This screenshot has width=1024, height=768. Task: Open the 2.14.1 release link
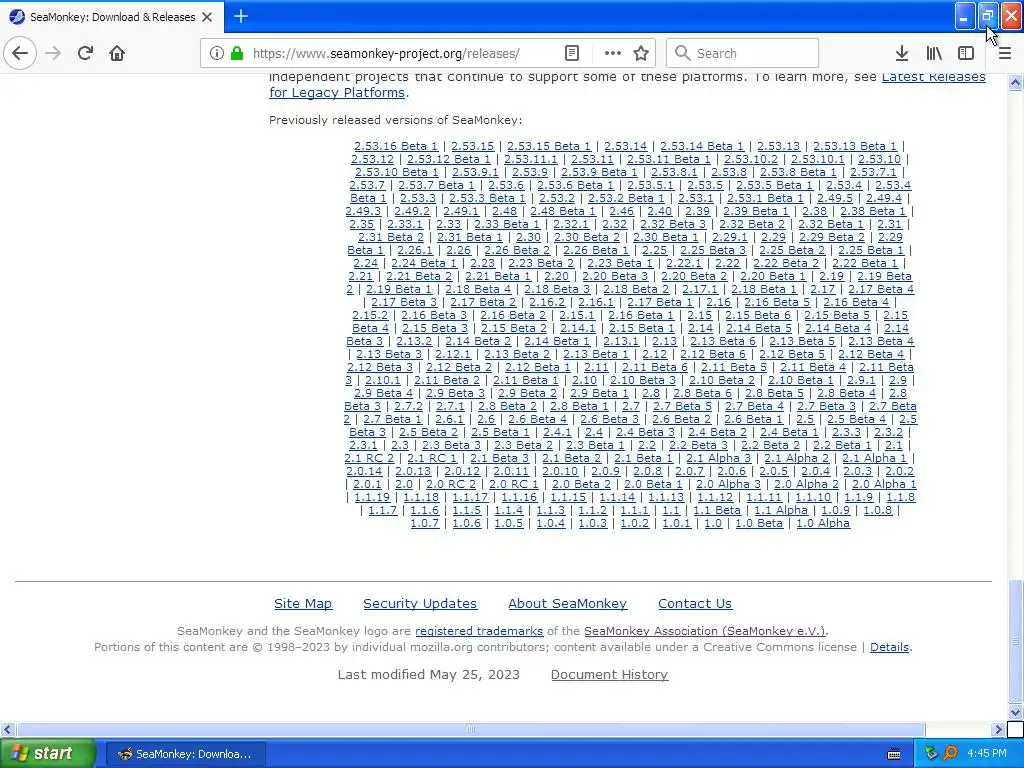pyautogui.click(x=577, y=328)
